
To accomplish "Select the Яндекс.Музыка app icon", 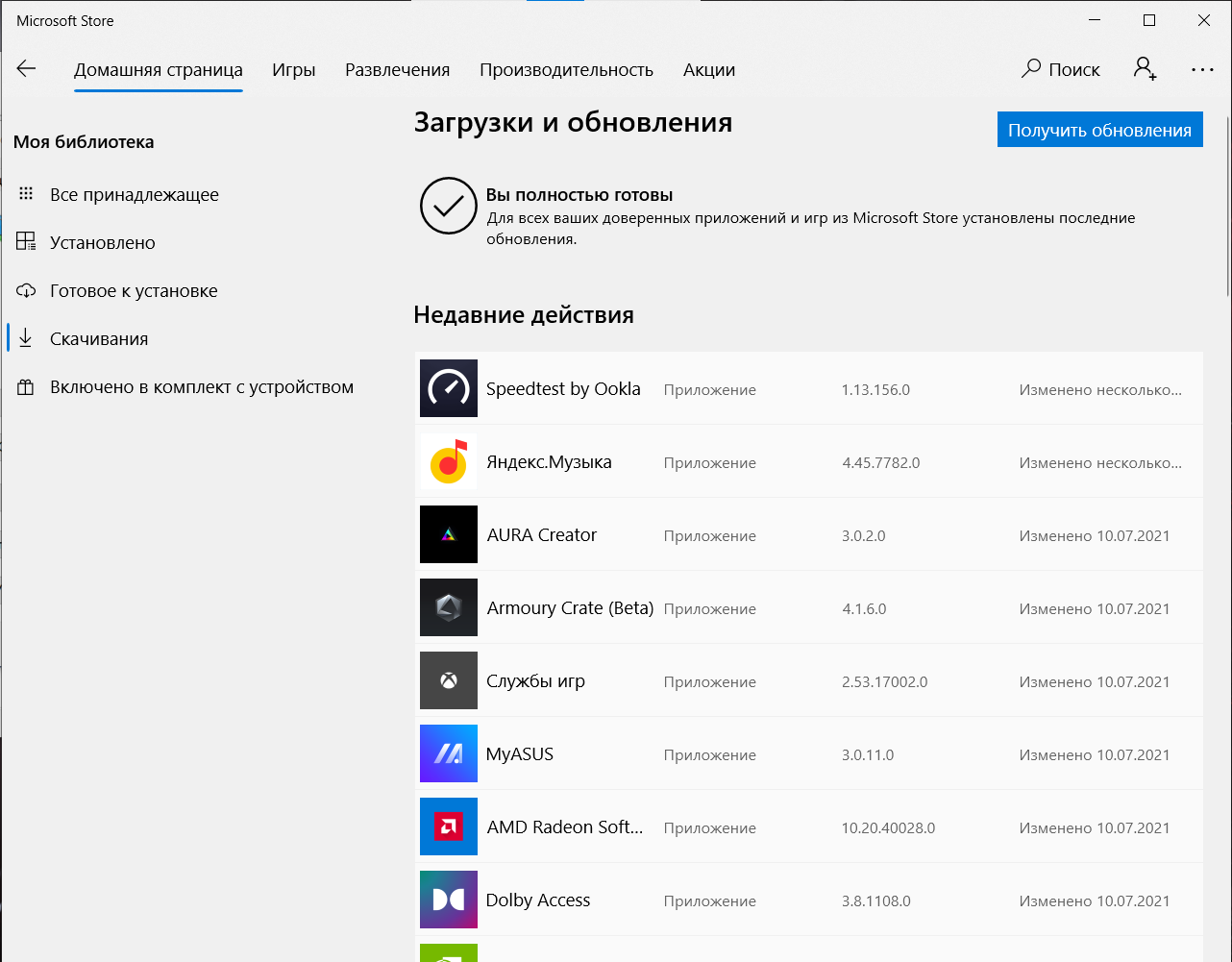I will [449, 461].
